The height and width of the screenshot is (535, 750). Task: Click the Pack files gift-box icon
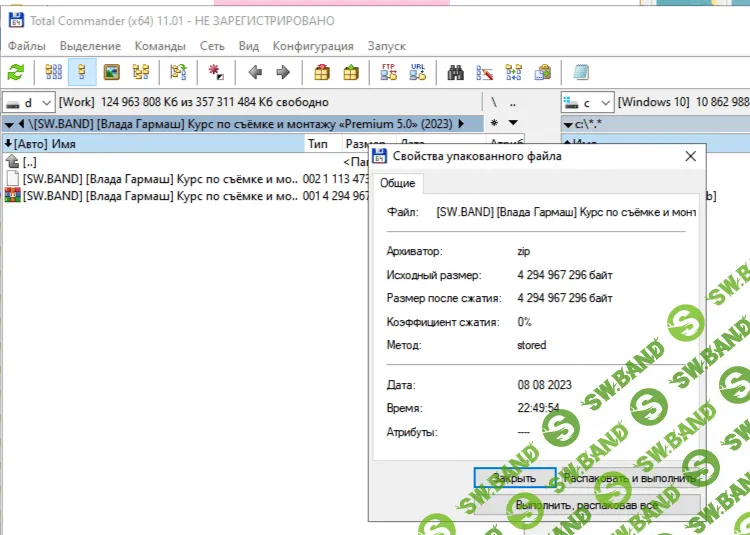(x=322, y=72)
